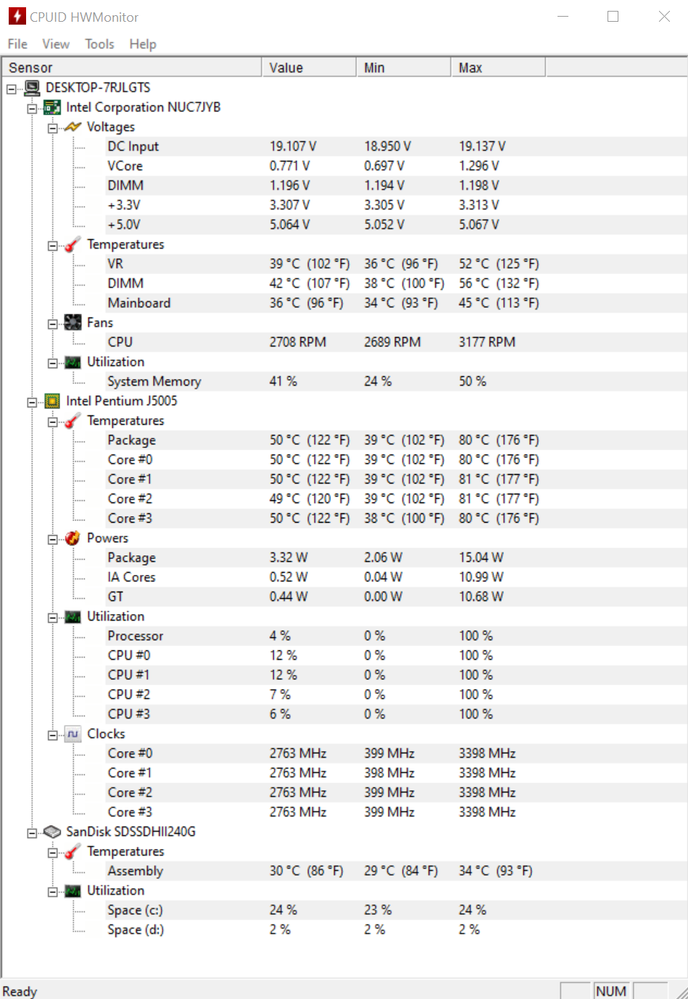
Task: Open the Tools menu
Action: point(99,44)
